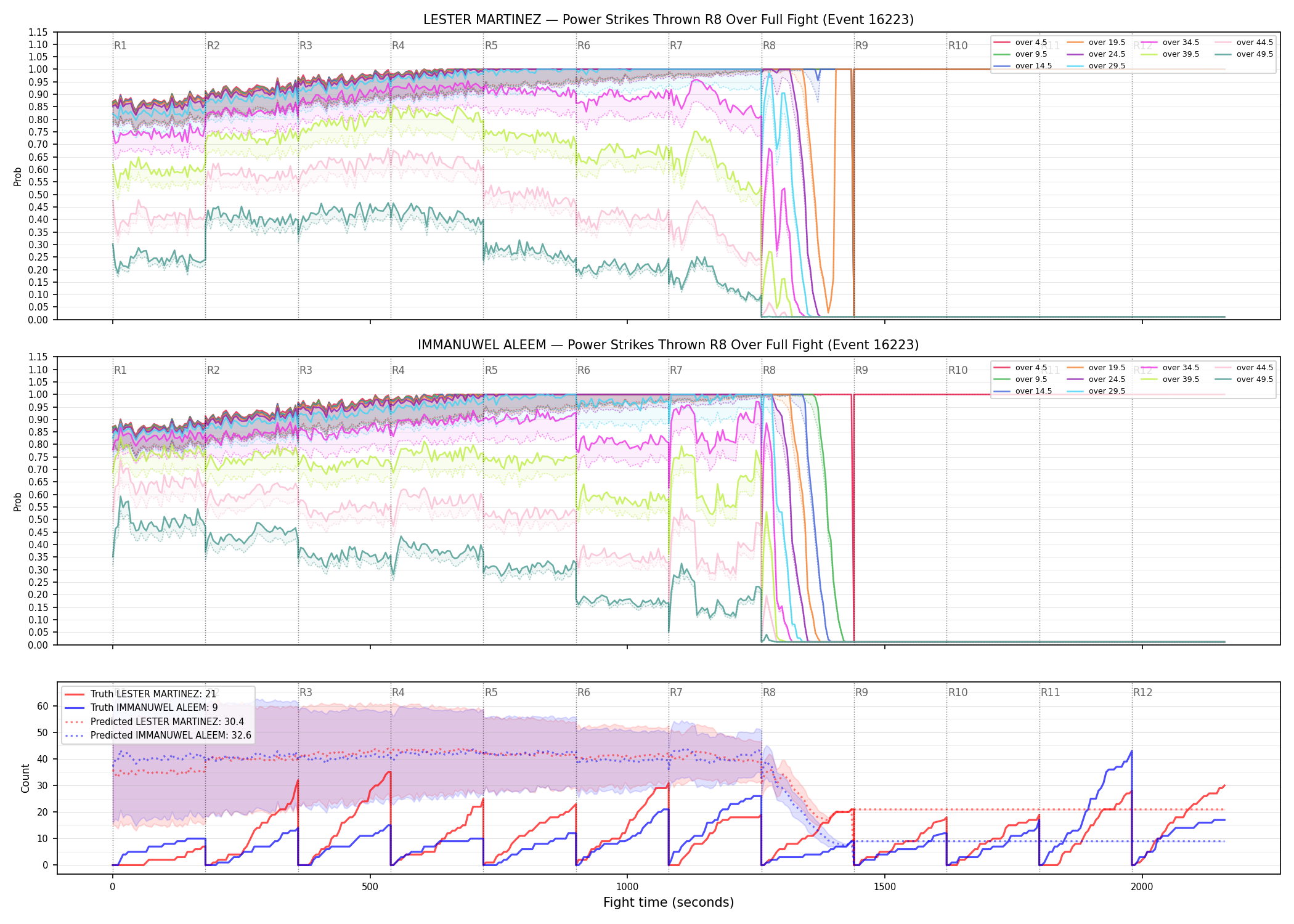Click 'over 9.5' legend entry in Aleem chart
The width and height of the screenshot is (1294, 924).
click(x=1020, y=379)
